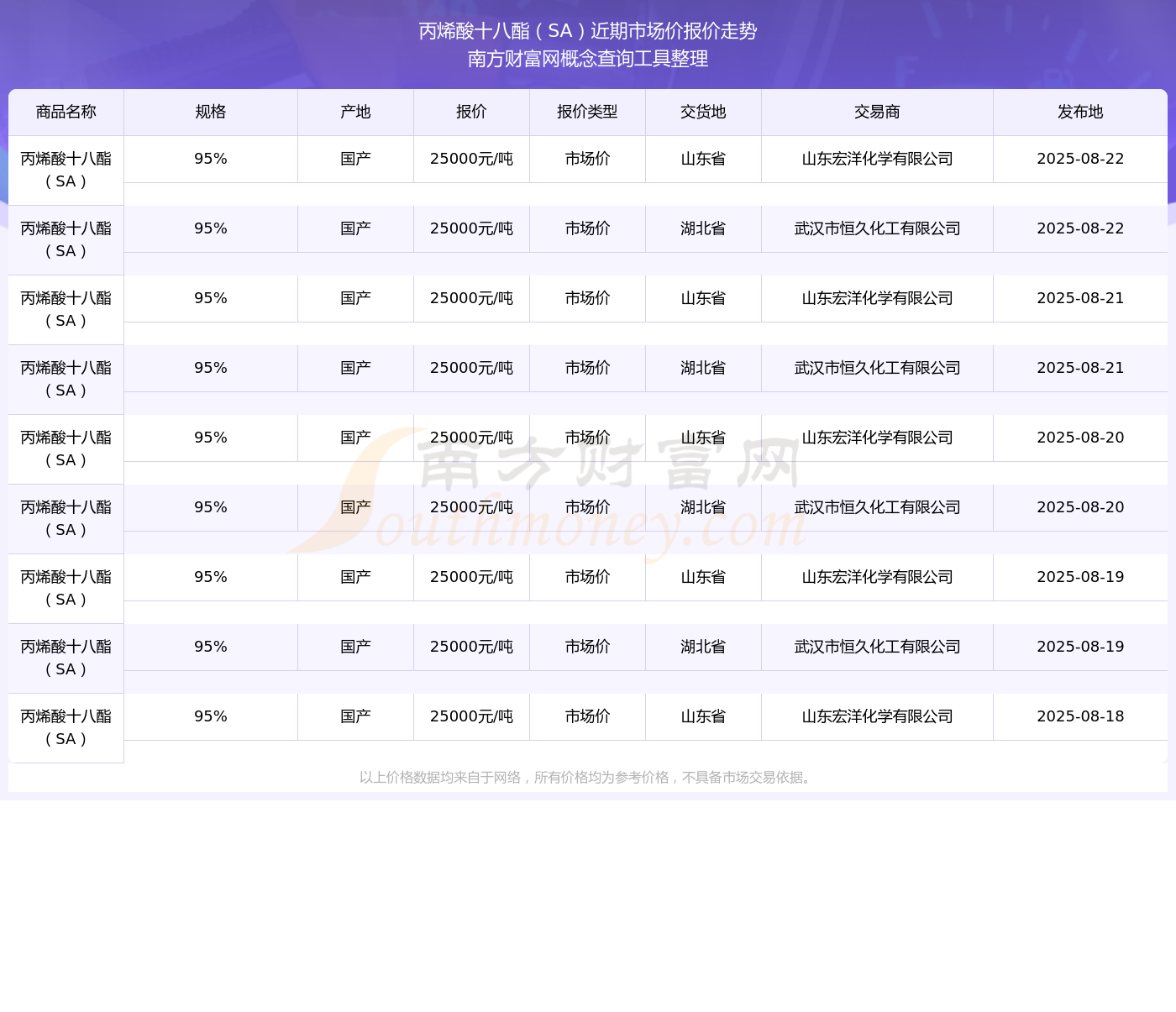Click 25000元/吨 in the 山东省 2025-08-21 row
This screenshot has height=1012, width=1176.
tap(472, 298)
